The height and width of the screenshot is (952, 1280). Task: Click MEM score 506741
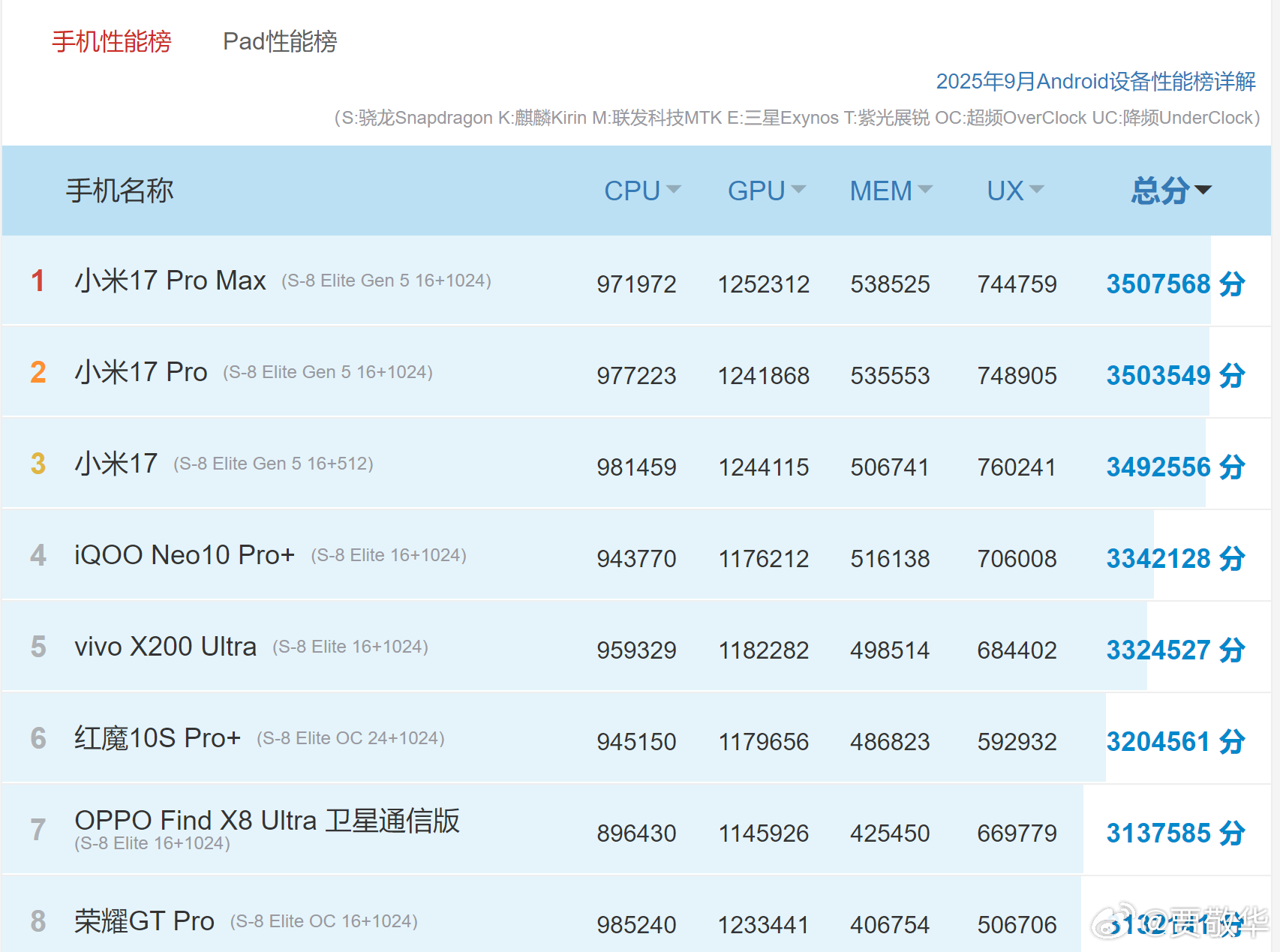point(890,467)
